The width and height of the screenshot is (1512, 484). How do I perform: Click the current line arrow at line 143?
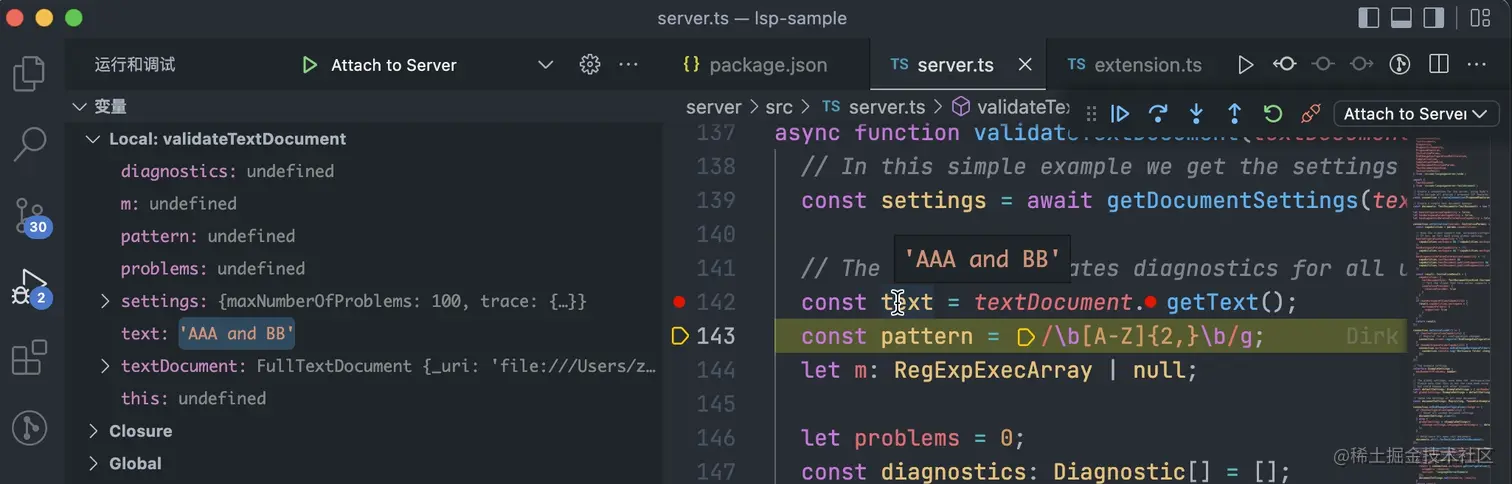[680, 336]
